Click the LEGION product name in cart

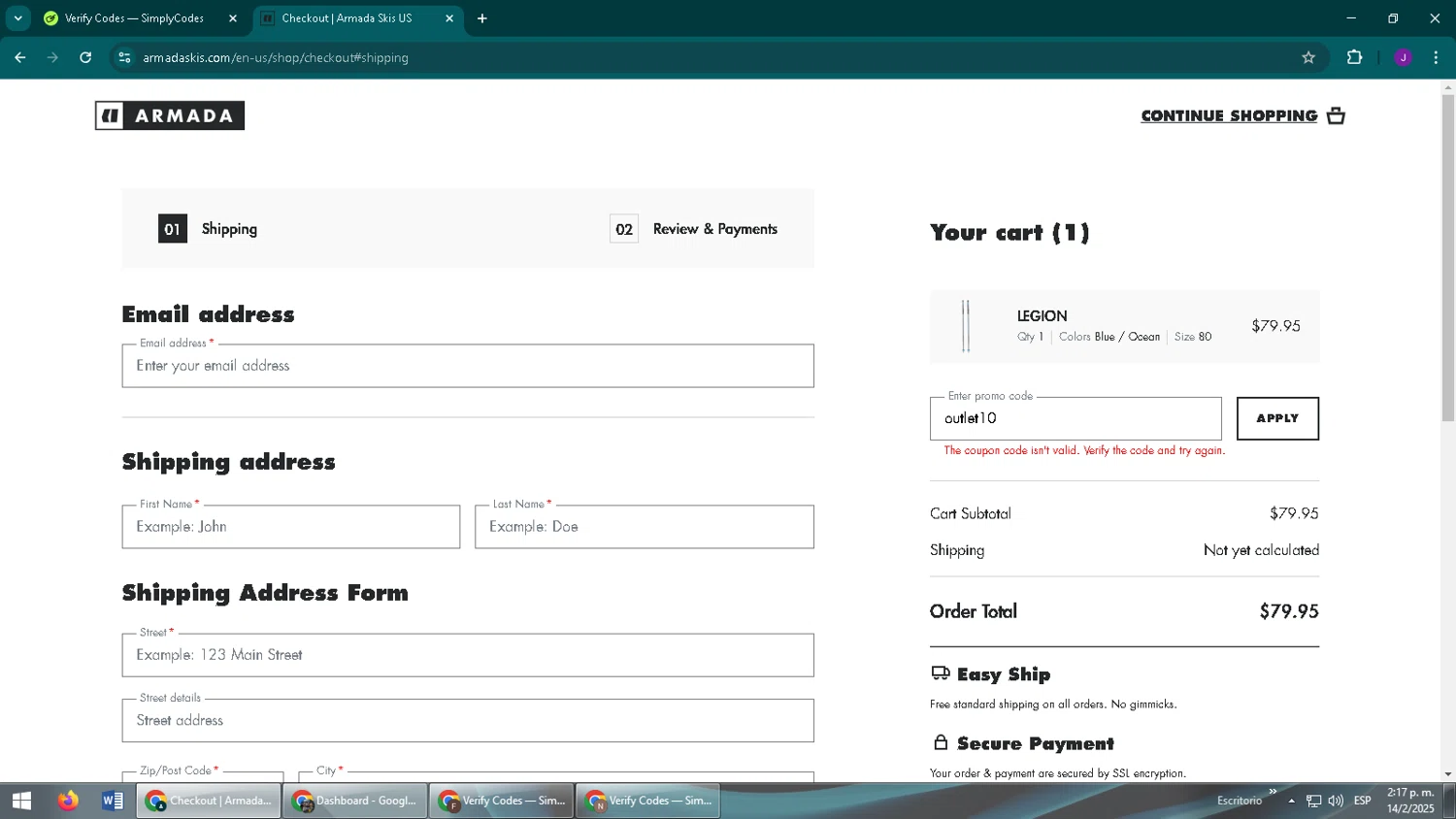point(1042,316)
